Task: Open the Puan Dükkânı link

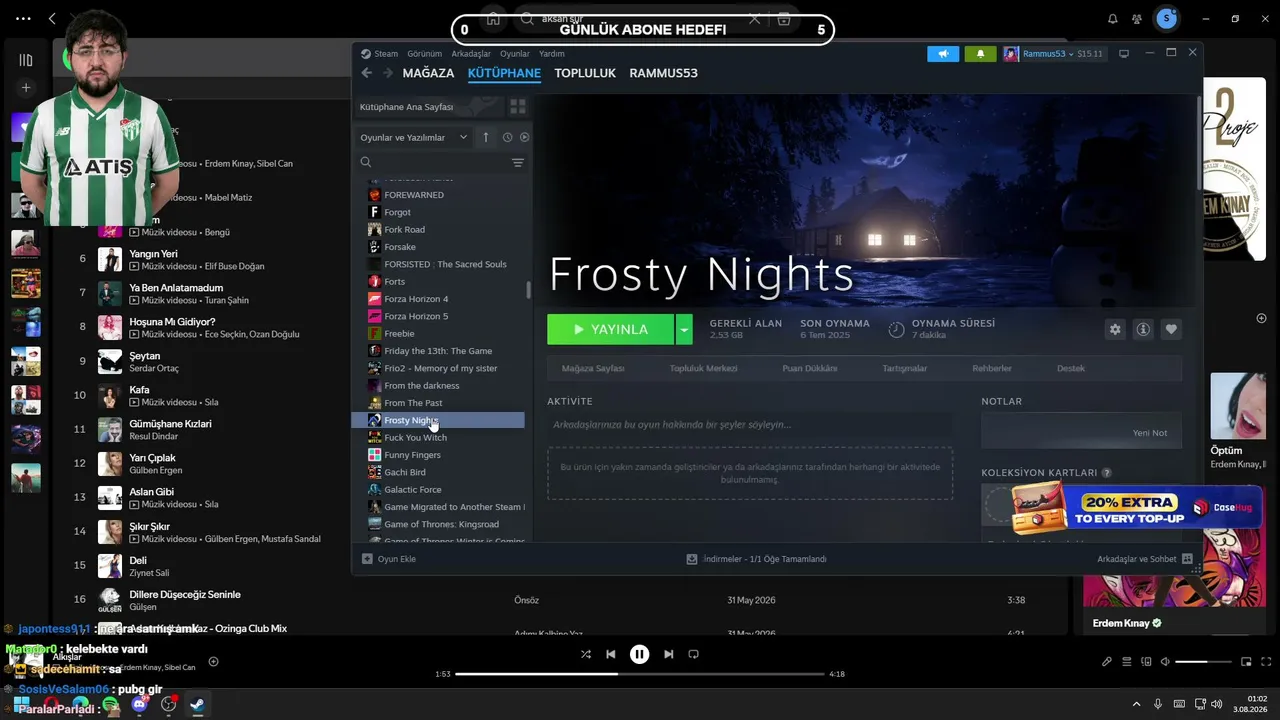Action: [810, 368]
